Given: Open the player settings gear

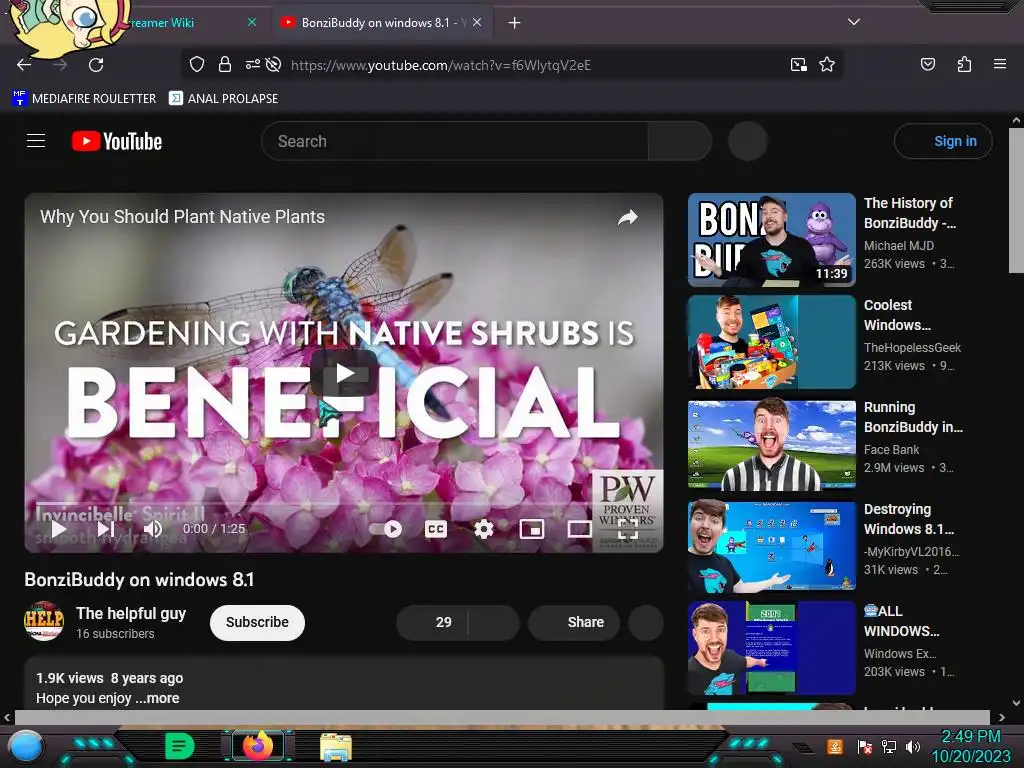Looking at the screenshot, I should click(483, 529).
